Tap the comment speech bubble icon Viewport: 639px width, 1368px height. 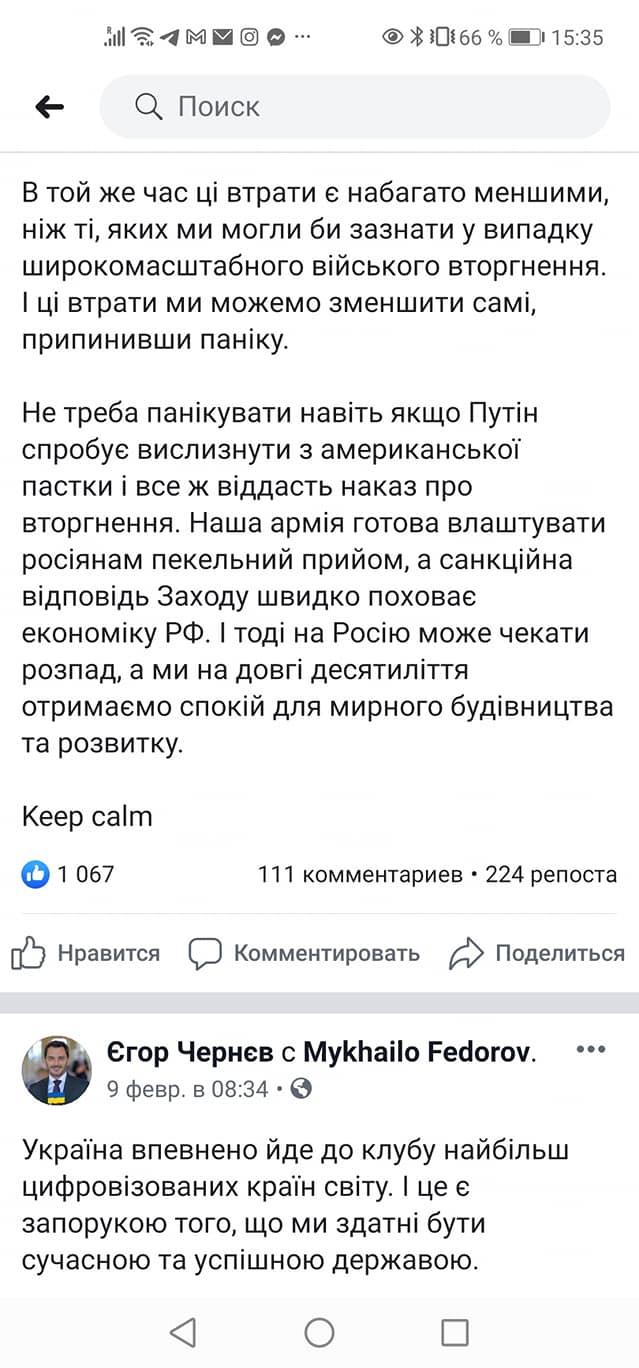click(205, 953)
